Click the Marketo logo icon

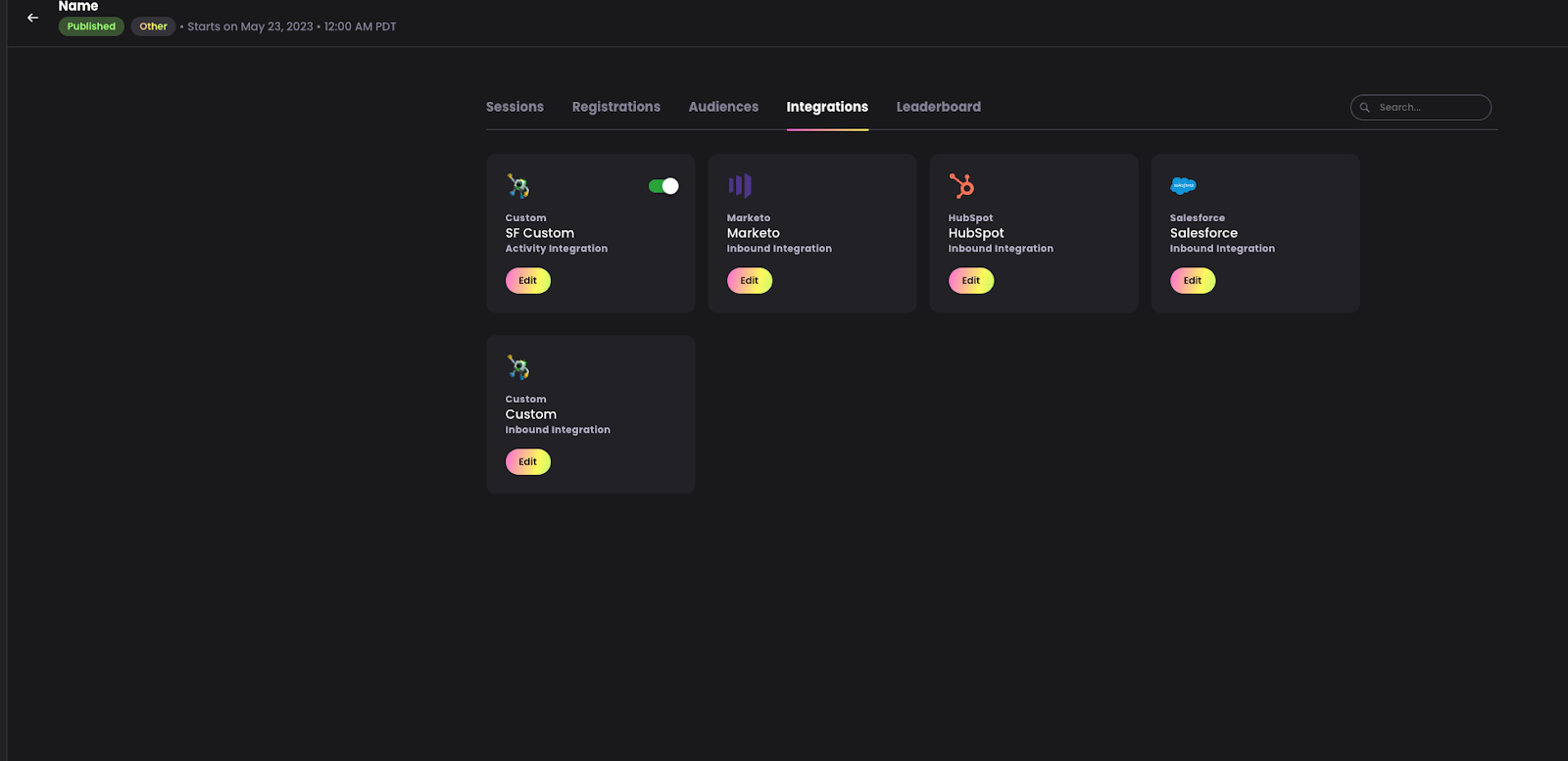pos(740,185)
